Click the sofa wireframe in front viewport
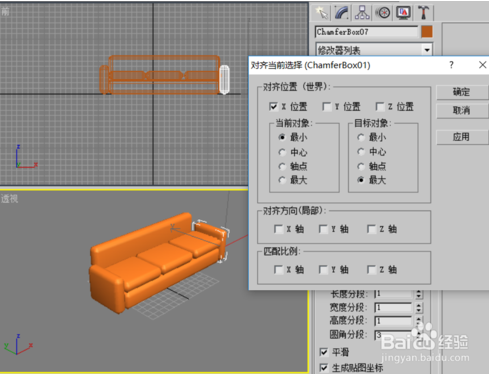The width and height of the screenshot is (489, 374). click(x=160, y=75)
